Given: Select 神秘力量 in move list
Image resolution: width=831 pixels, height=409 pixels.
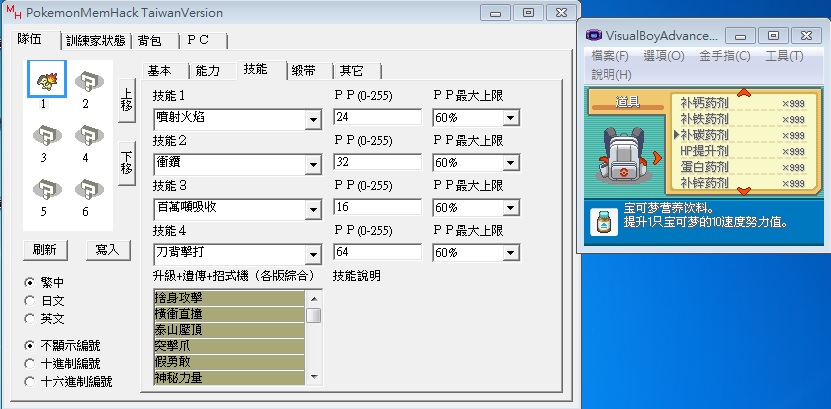Looking at the screenshot, I should (x=229, y=377).
